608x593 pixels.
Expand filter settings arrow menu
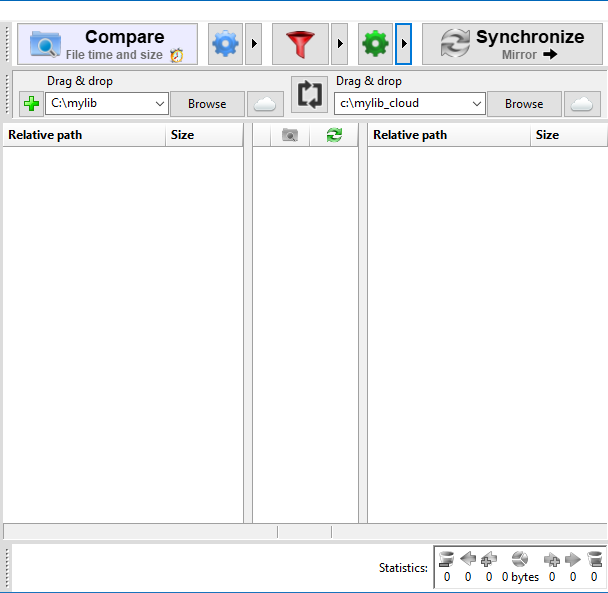[340, 44]
